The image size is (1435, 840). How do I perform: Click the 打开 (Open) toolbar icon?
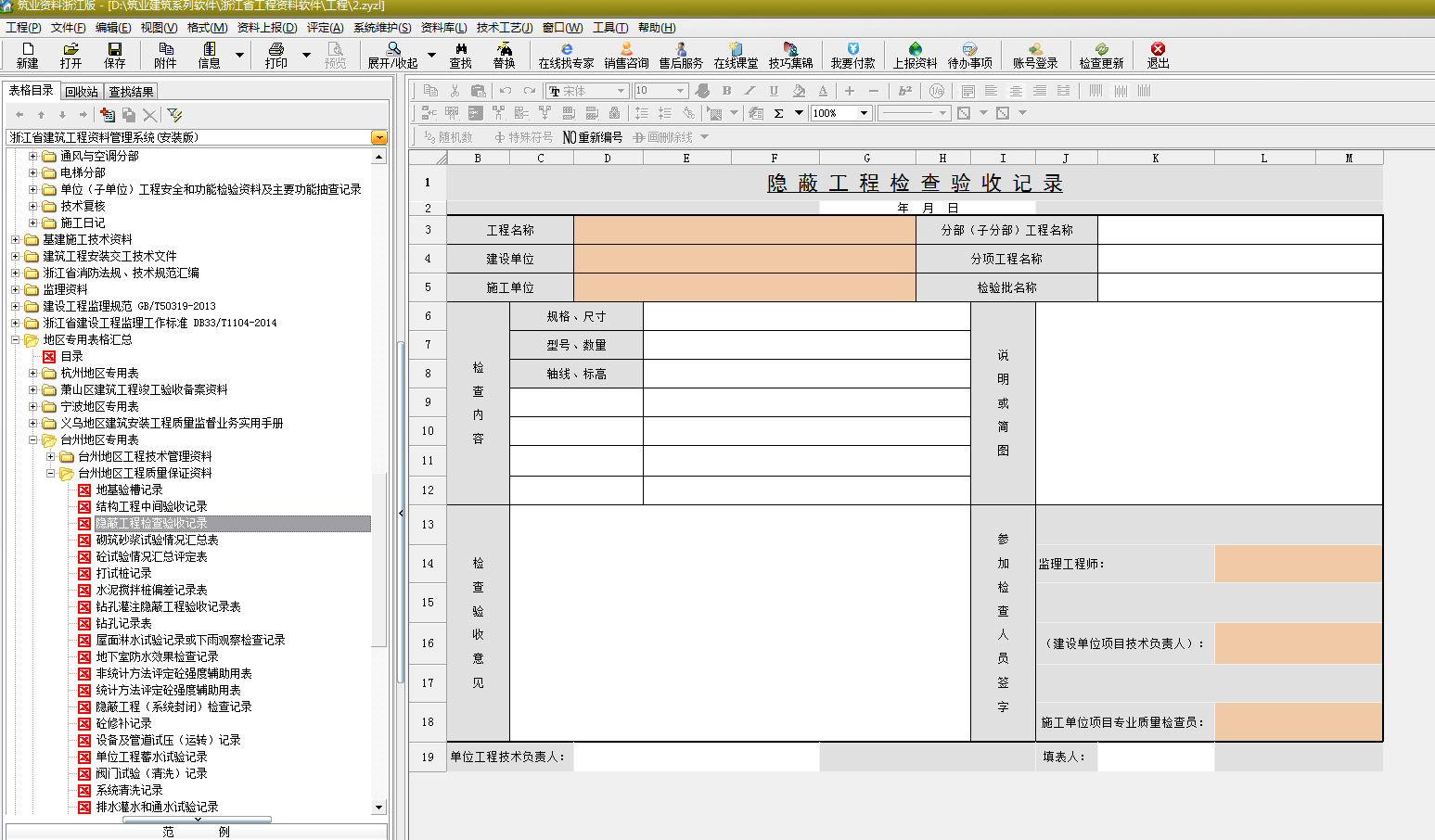70,55
